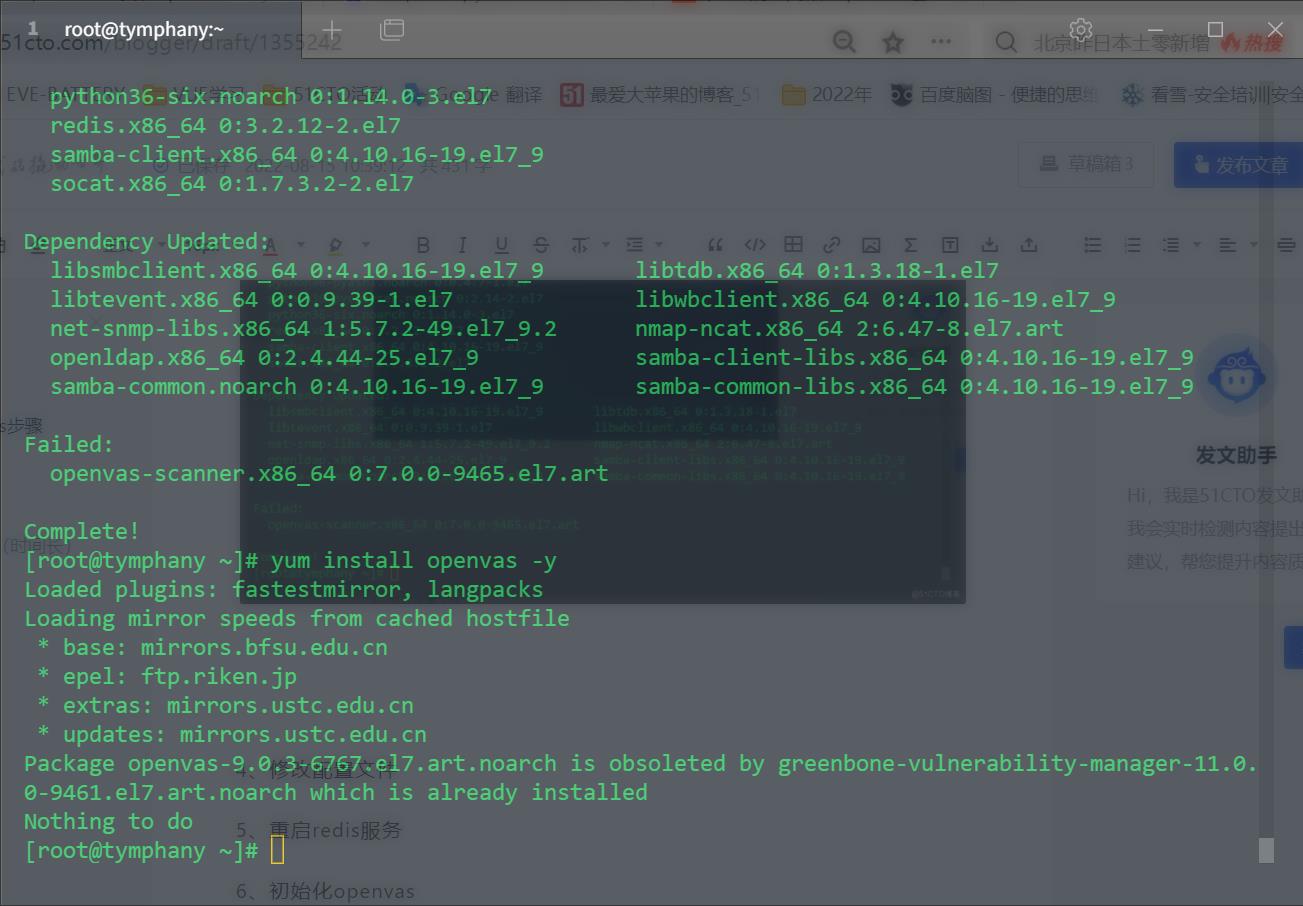This screenshot has width=1303, height=906.
Task: Click the 'yum install openvas -y' command line
Action: (x=414, y=560)
